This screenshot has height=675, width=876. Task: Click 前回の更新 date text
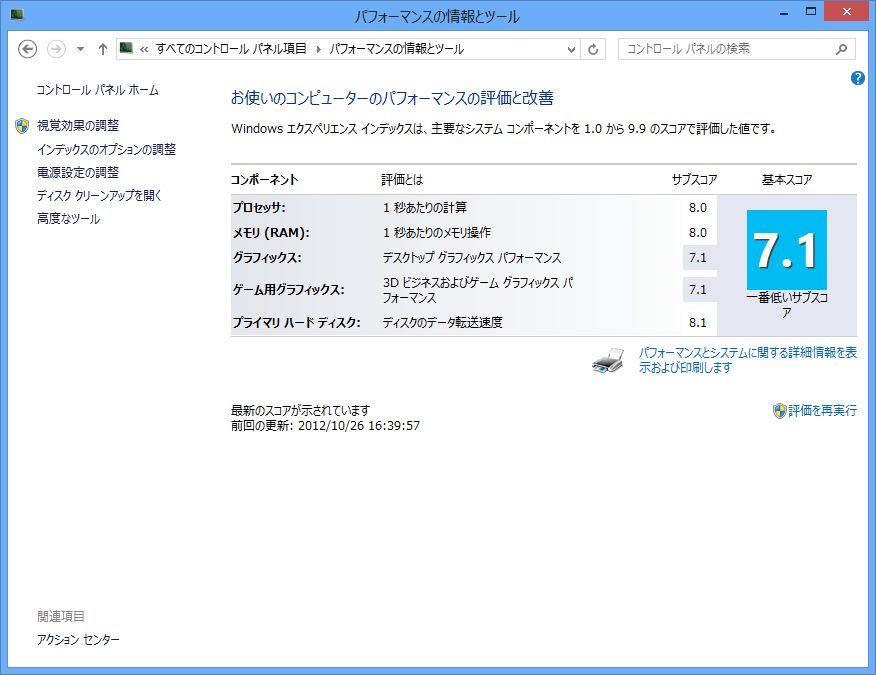pyautogui.click(x=325, y=426)
